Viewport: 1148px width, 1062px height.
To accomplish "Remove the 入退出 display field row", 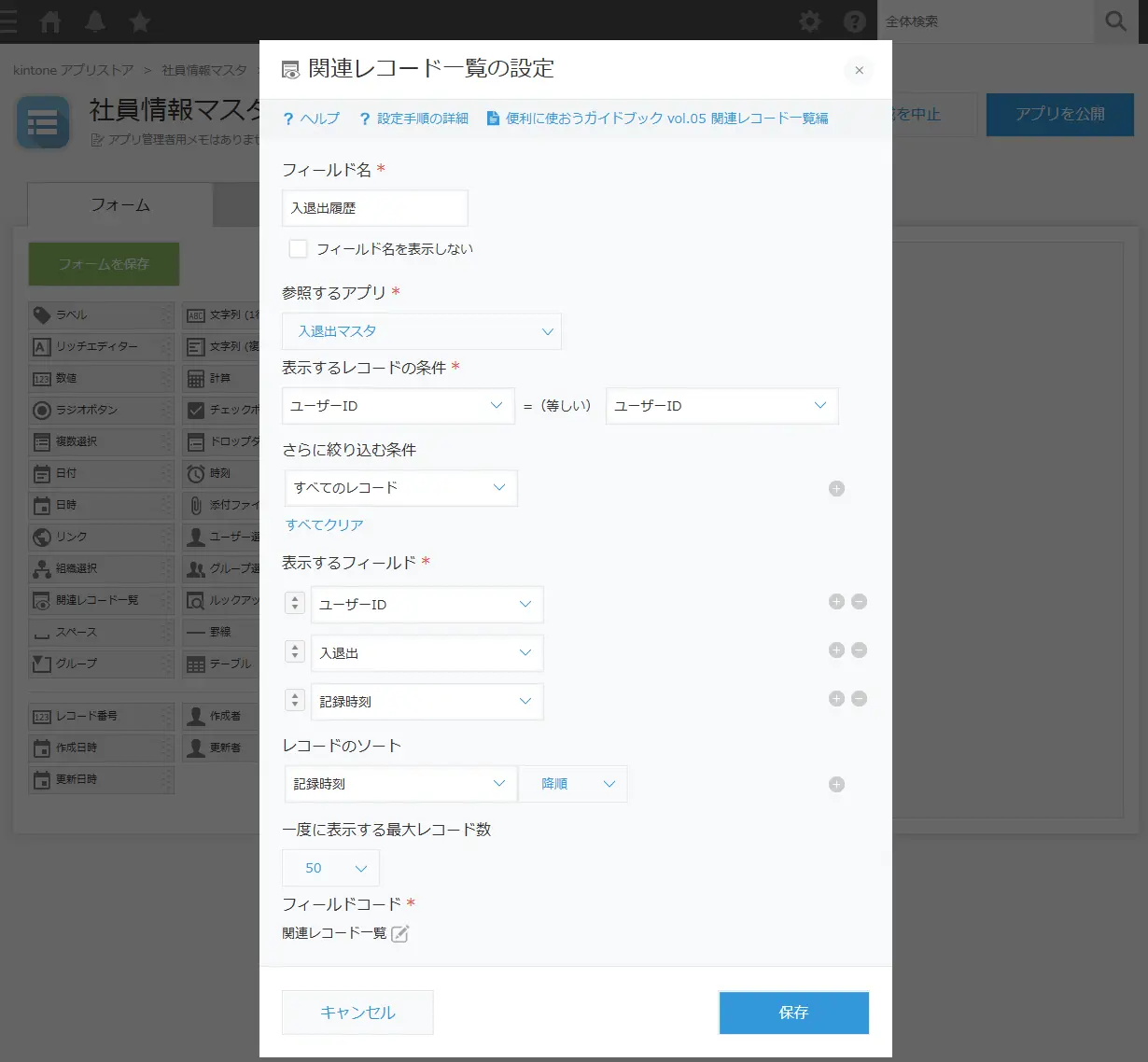I will (x=860, y=650).
